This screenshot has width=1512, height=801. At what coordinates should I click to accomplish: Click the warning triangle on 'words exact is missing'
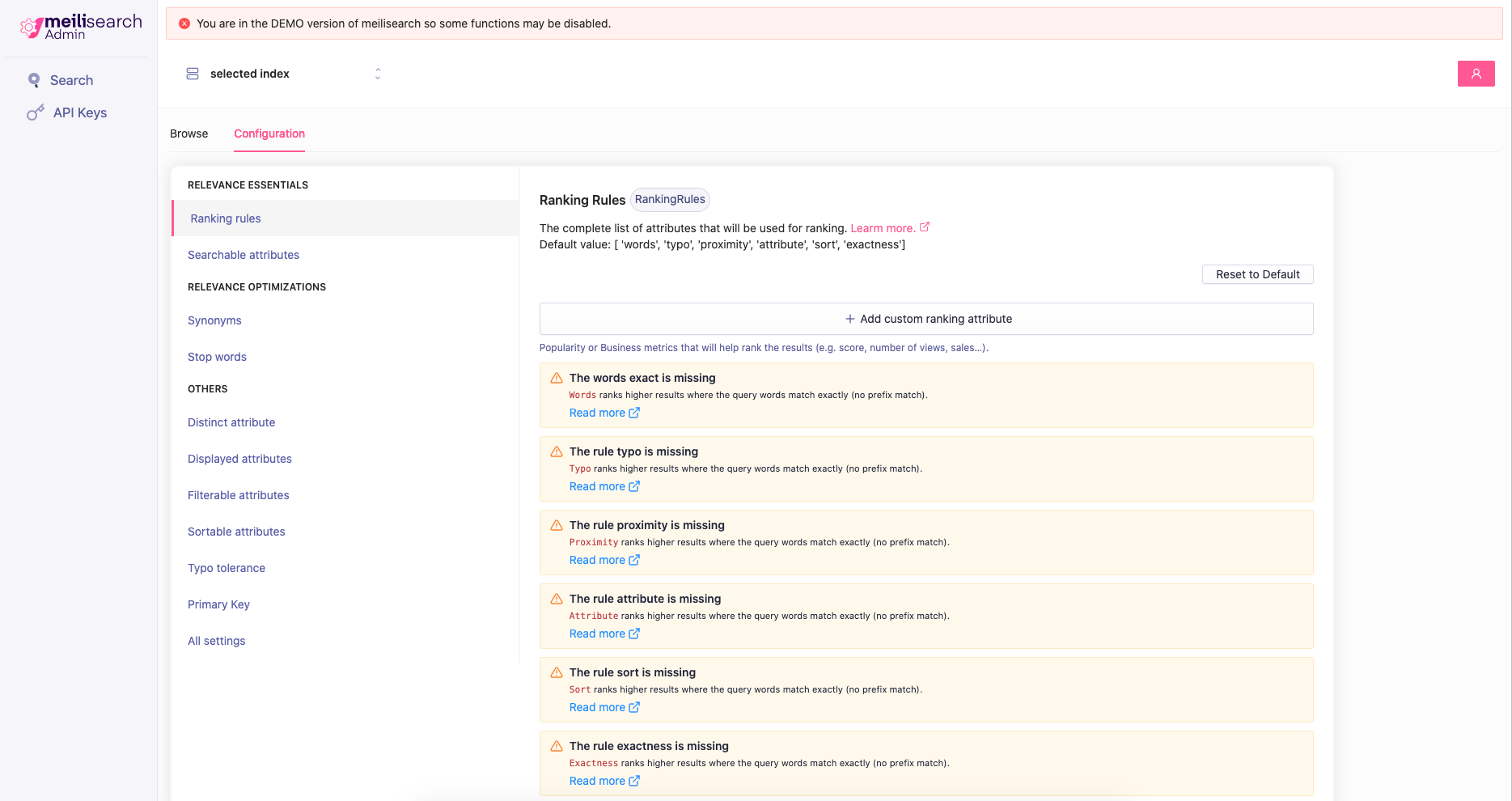556,377
